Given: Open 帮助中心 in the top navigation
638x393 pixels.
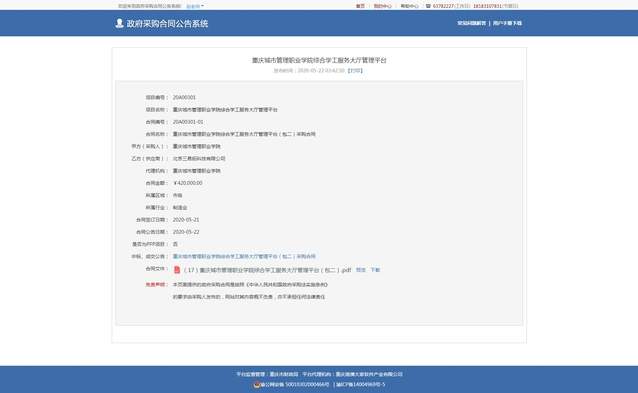Looking at the screenshot, I should pos(409,6).
